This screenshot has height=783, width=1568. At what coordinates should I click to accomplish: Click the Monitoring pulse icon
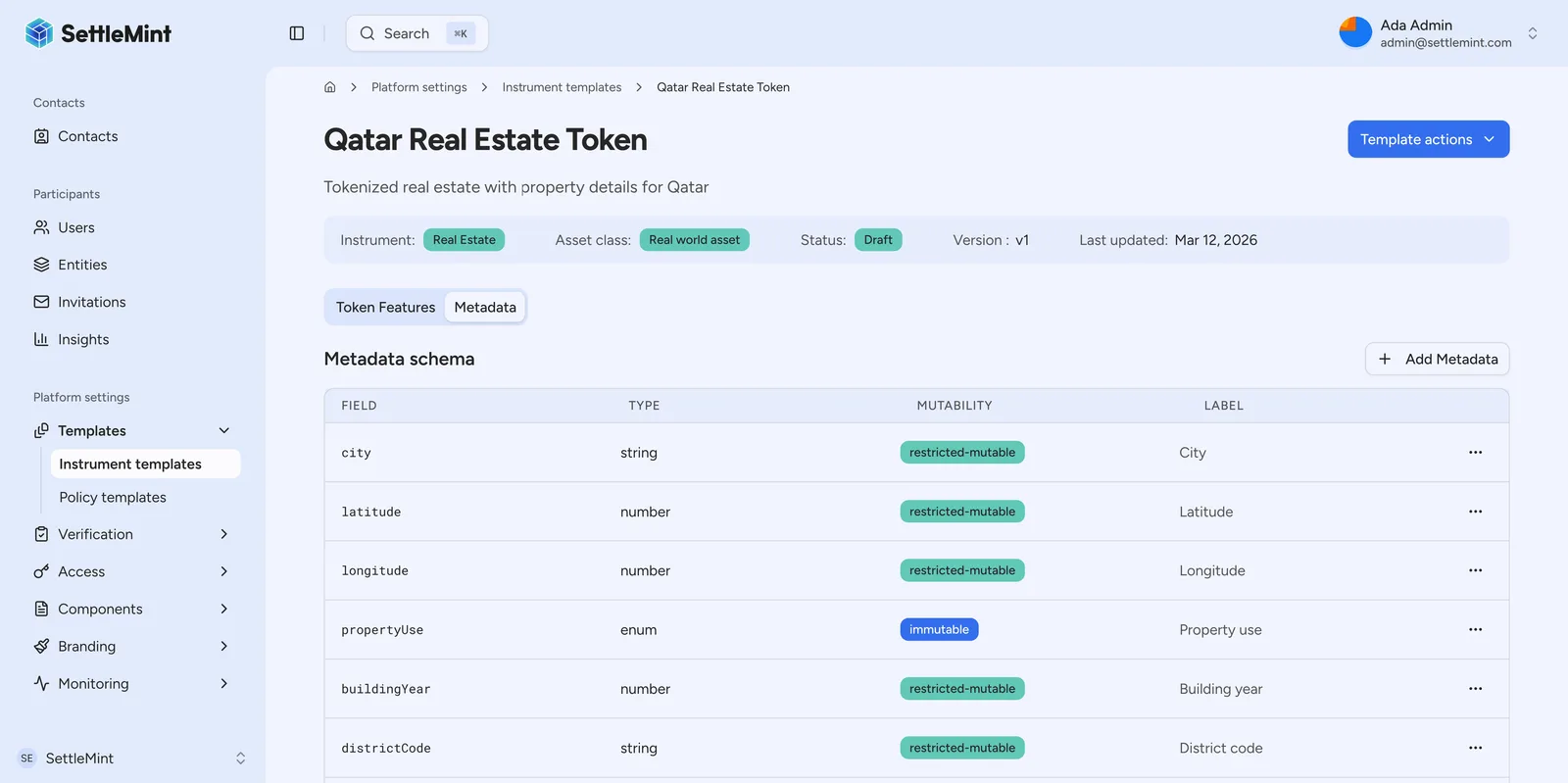pyautogui.click(x=41, y=683)
